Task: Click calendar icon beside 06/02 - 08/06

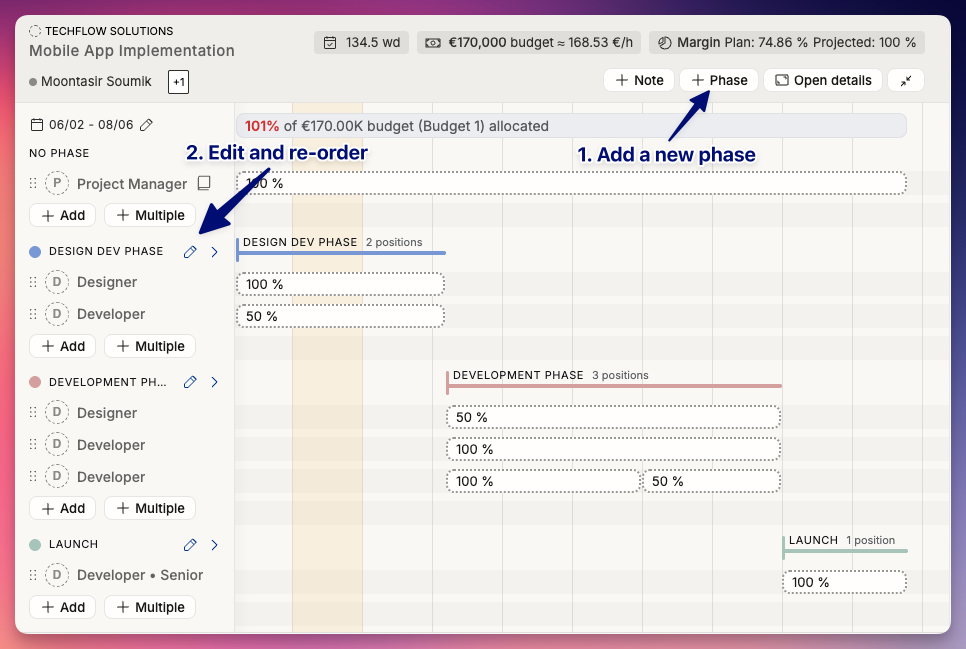Action: (x=37, y=125)
